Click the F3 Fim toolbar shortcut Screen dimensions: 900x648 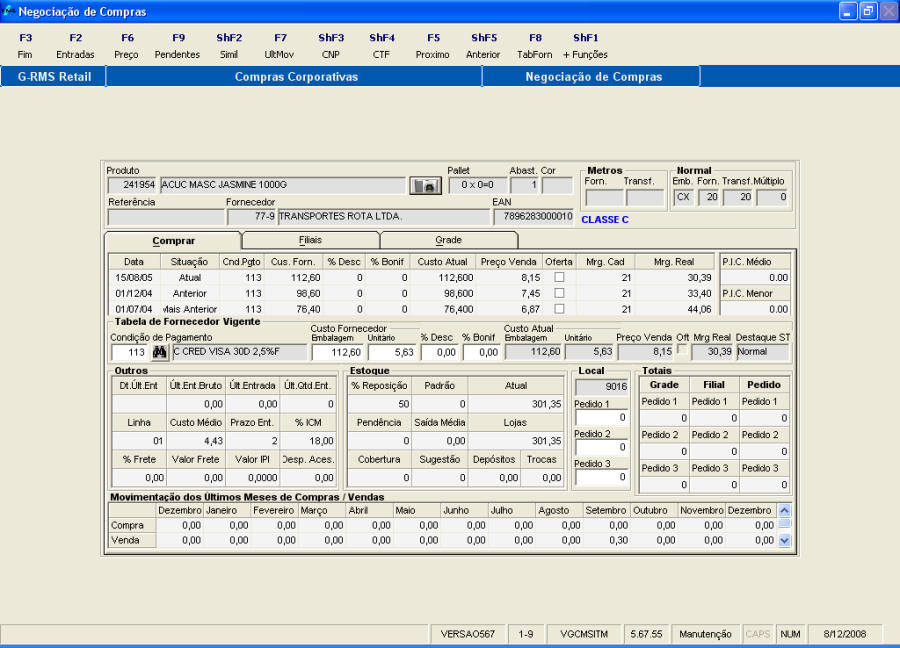(25, 46)
